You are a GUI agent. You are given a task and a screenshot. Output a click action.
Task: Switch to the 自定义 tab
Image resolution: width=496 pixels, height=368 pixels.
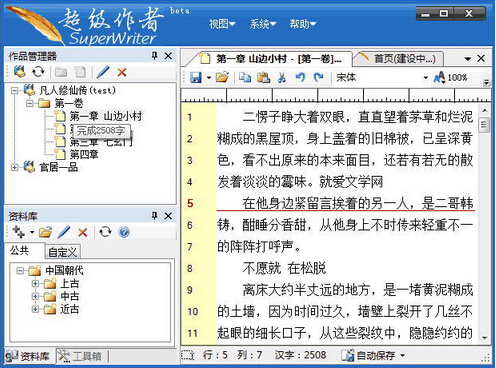click(62, 252)
